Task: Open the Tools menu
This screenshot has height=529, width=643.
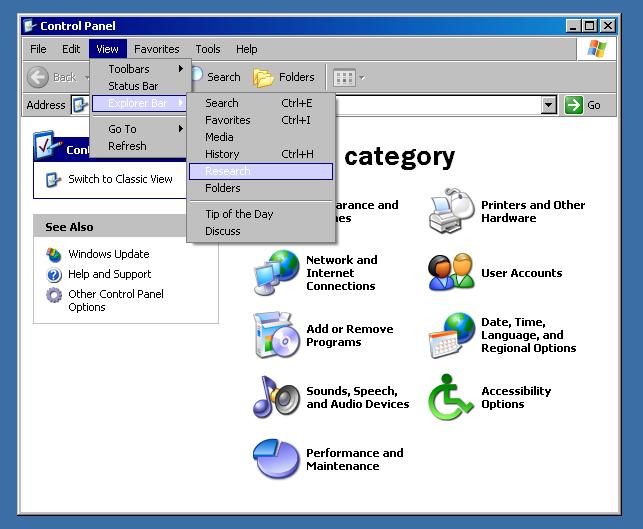Action: (208, 49)
